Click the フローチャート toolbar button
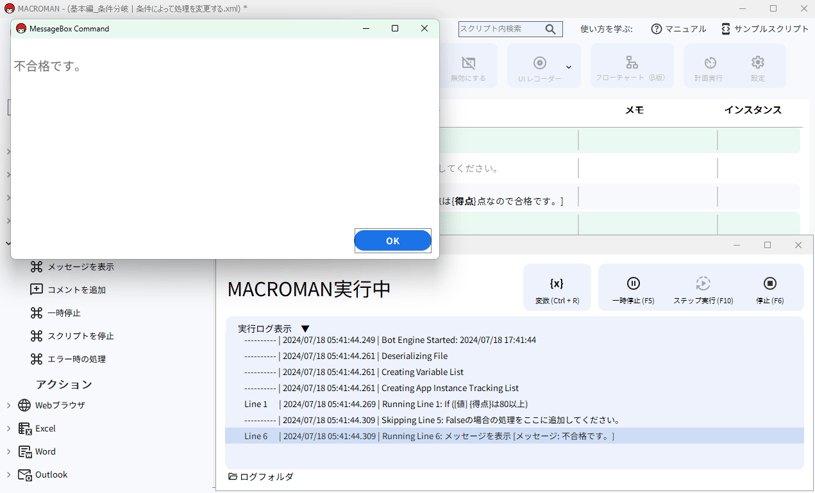815x493 pixels. tap(631, 68)
